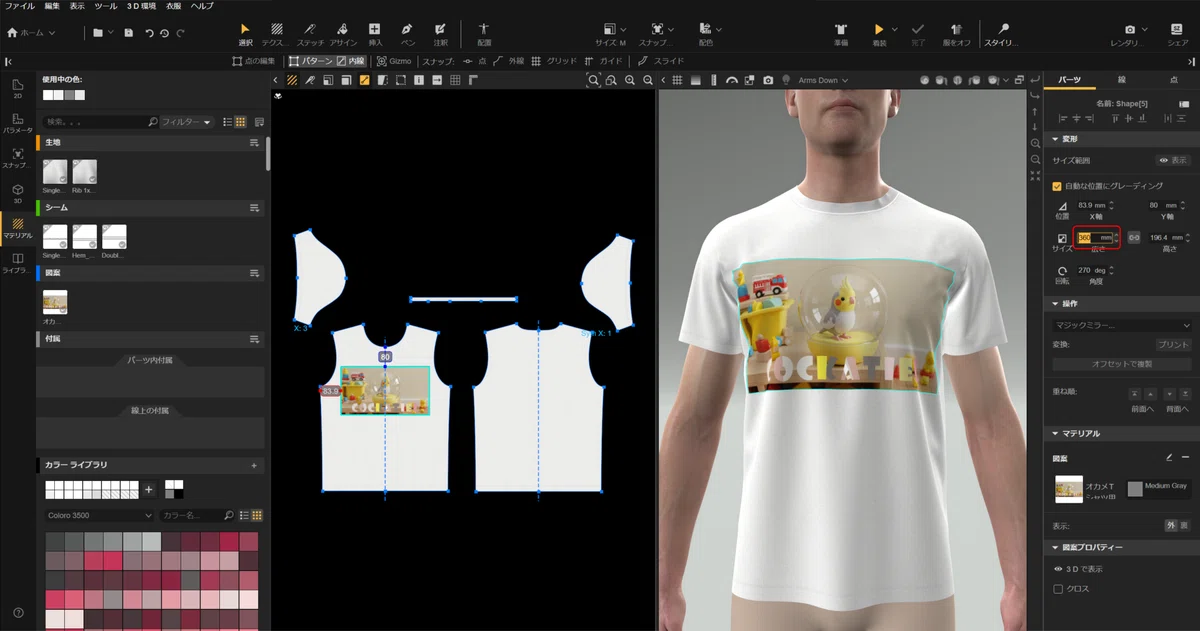
Task: Select the 選択 arrow tool
Action: pos(246,33)
